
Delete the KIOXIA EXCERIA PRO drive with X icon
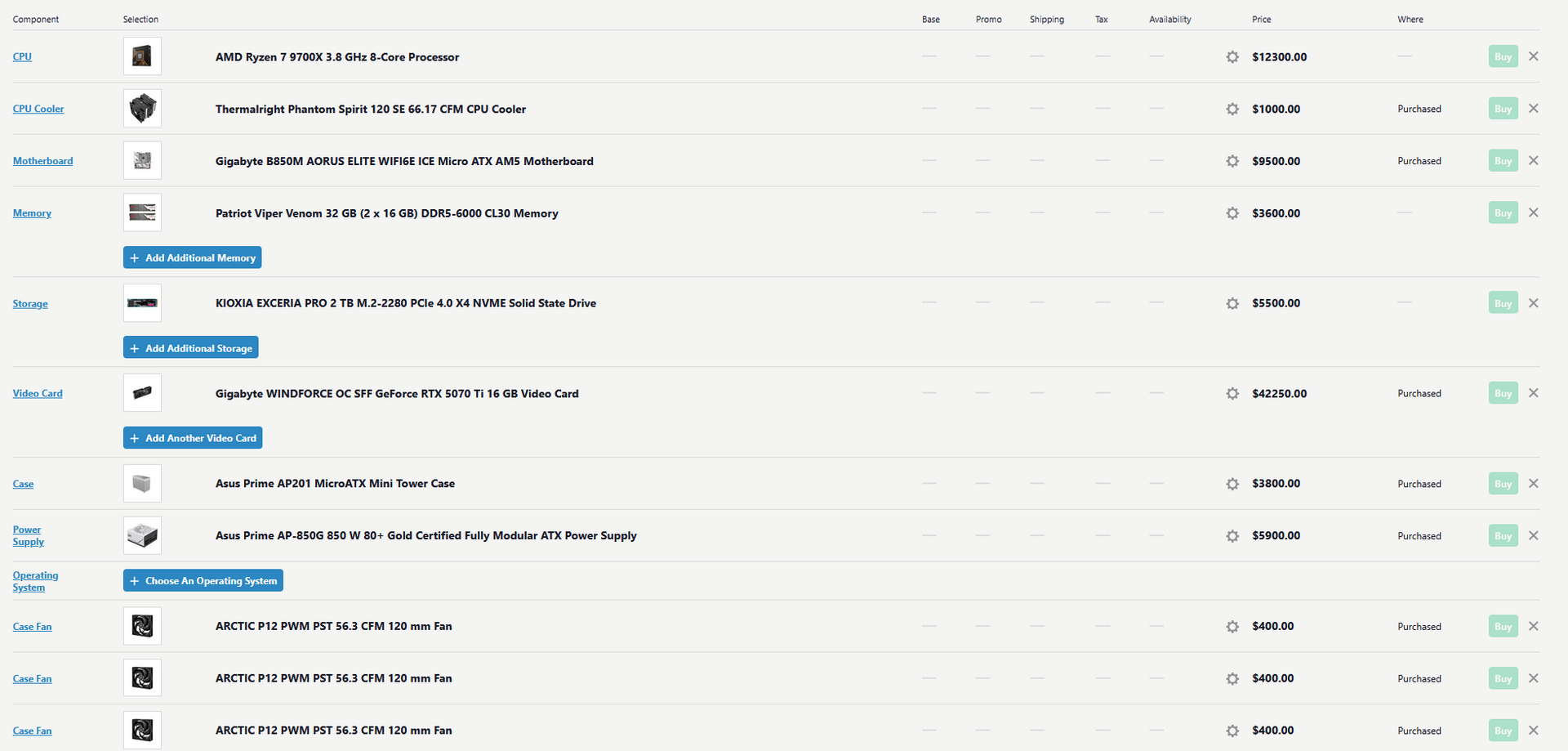click(1534, 303)
